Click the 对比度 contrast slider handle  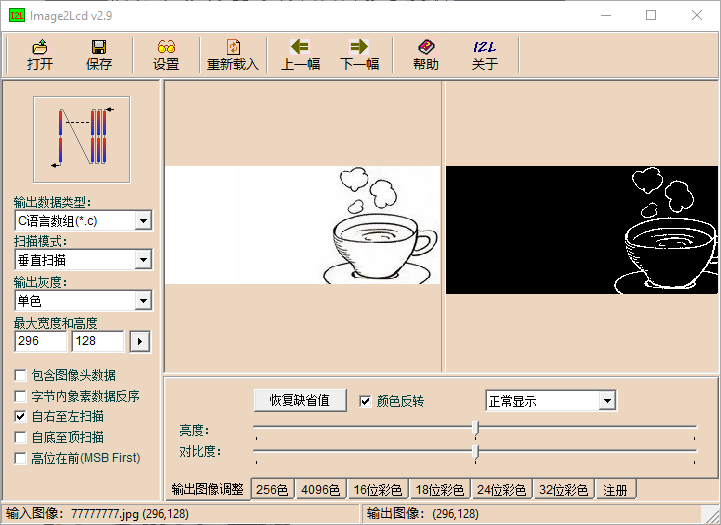(x=475, y=452)
